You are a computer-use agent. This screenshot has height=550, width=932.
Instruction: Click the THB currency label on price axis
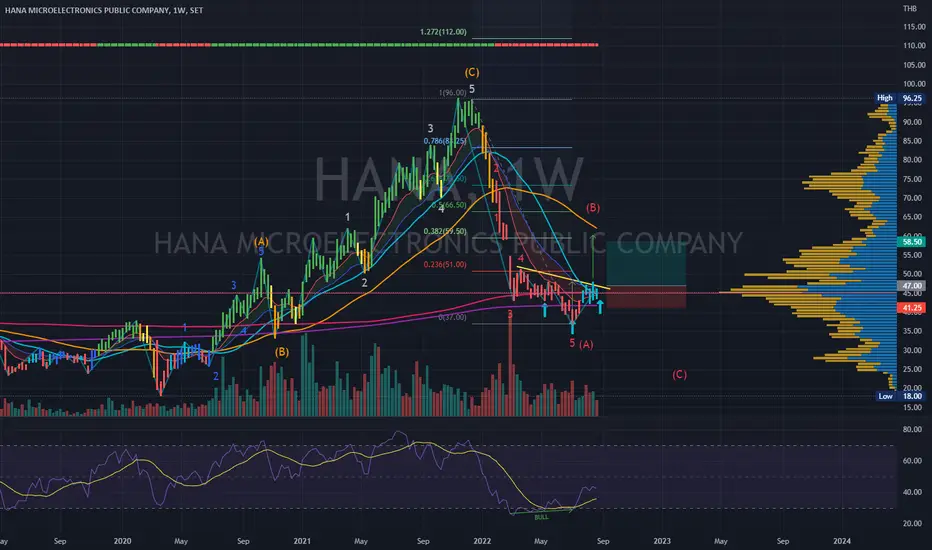point(909,8)
